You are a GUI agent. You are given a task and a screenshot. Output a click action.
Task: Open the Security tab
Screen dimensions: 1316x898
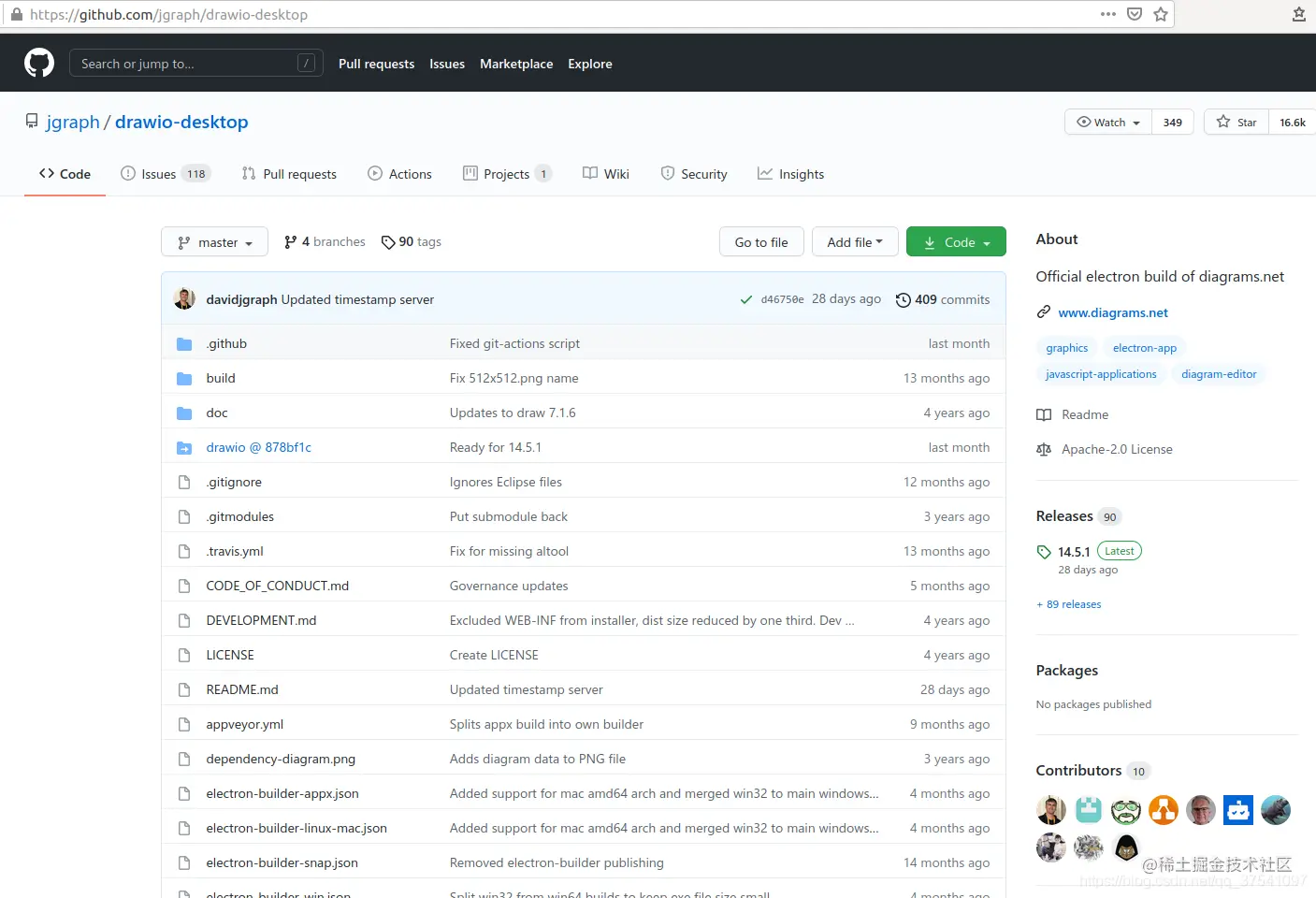(693, 174)
